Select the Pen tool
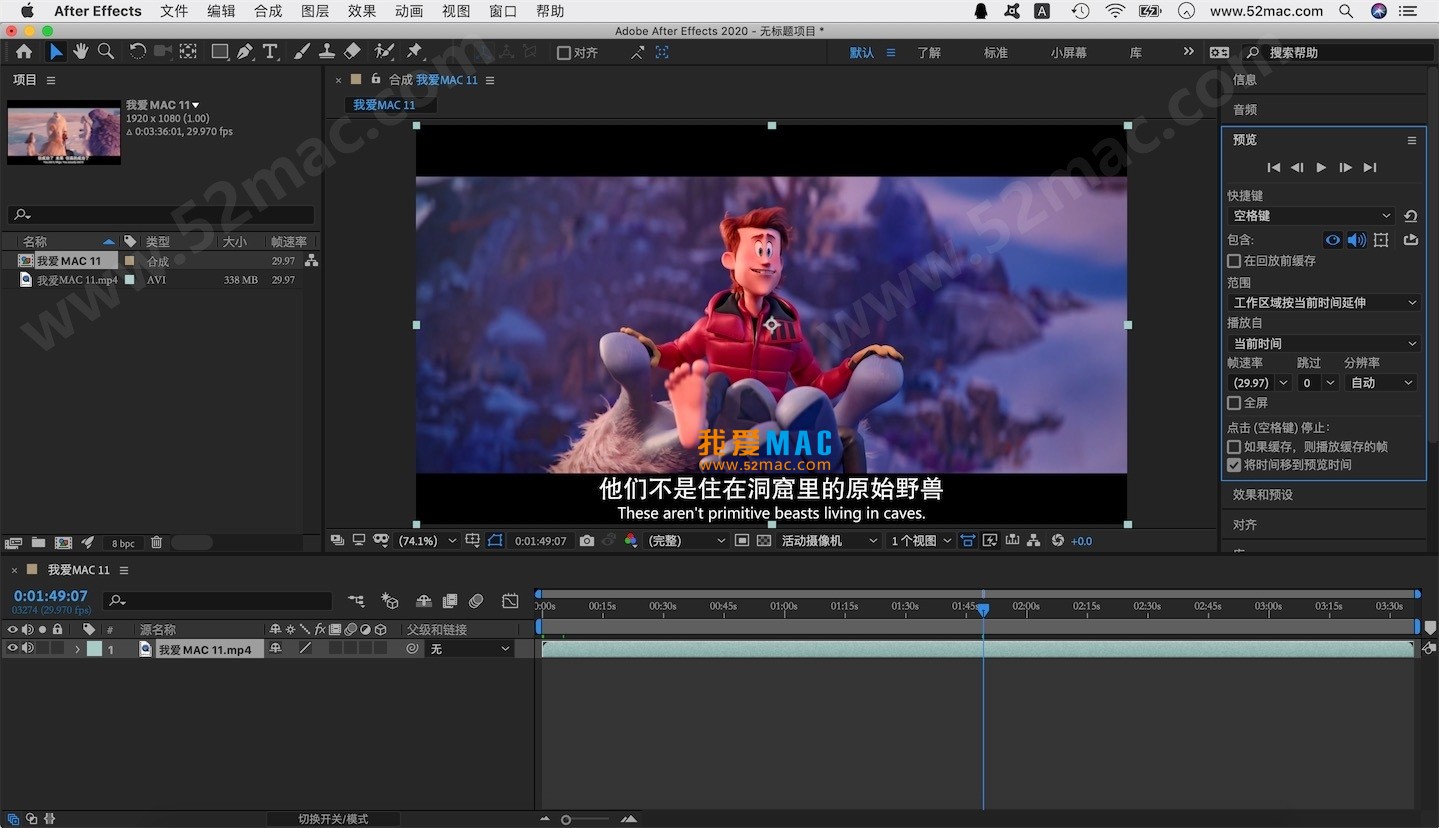 point(245,52)
